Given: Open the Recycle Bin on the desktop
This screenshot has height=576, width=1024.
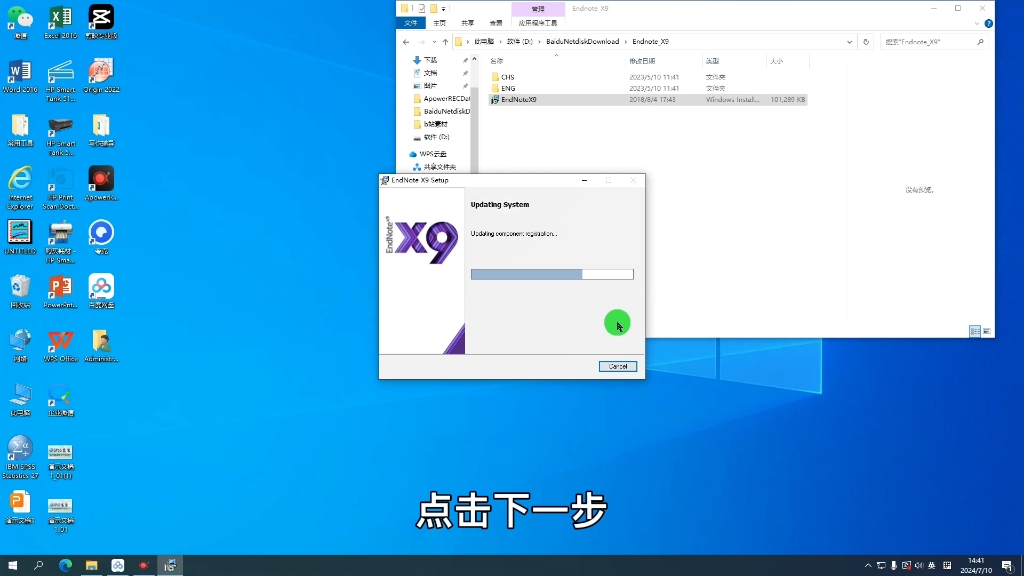Looking at the screenshot, I should (x=20, y=291).
